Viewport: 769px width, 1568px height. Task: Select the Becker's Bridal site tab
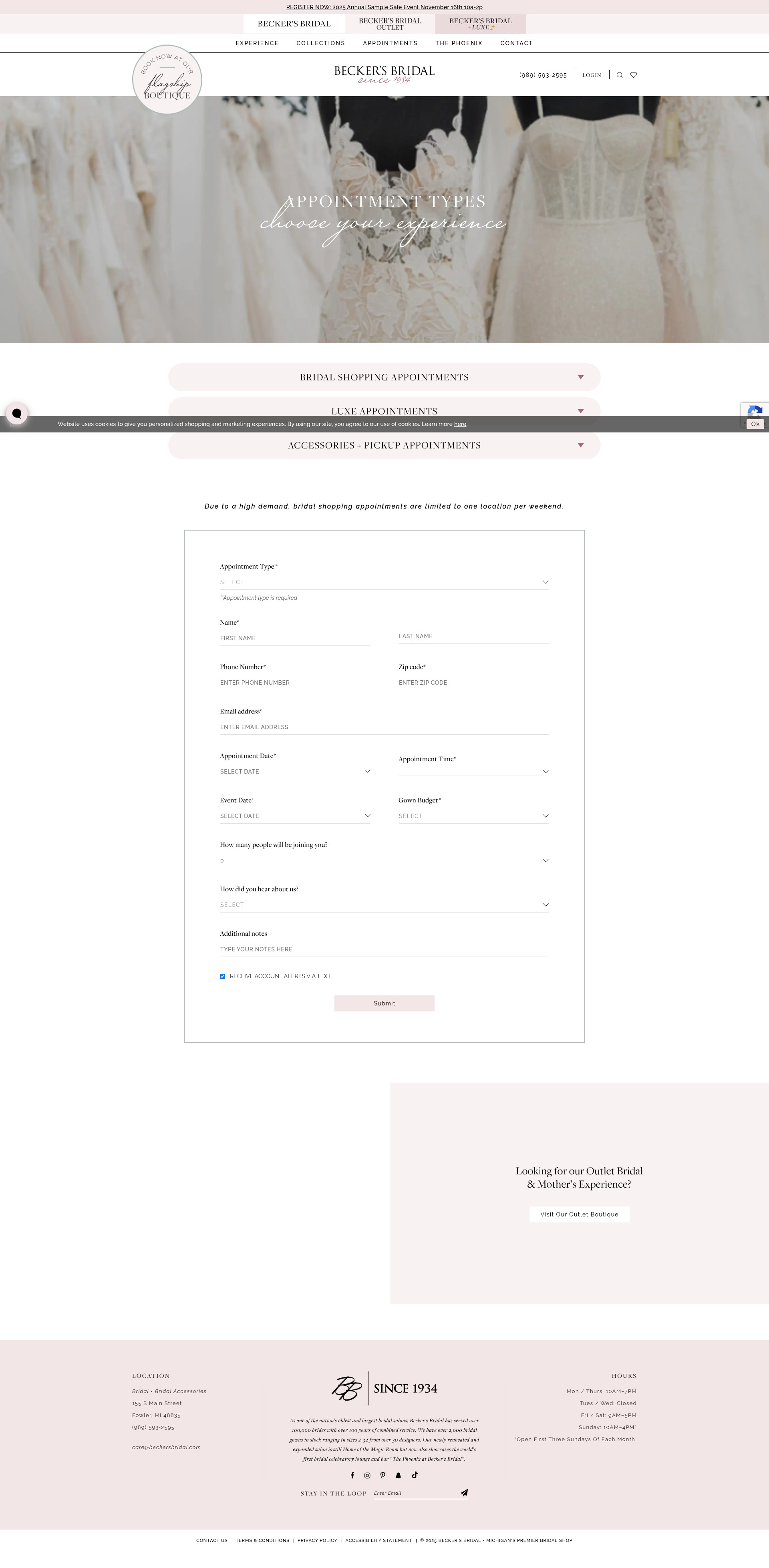pos(294,24)
